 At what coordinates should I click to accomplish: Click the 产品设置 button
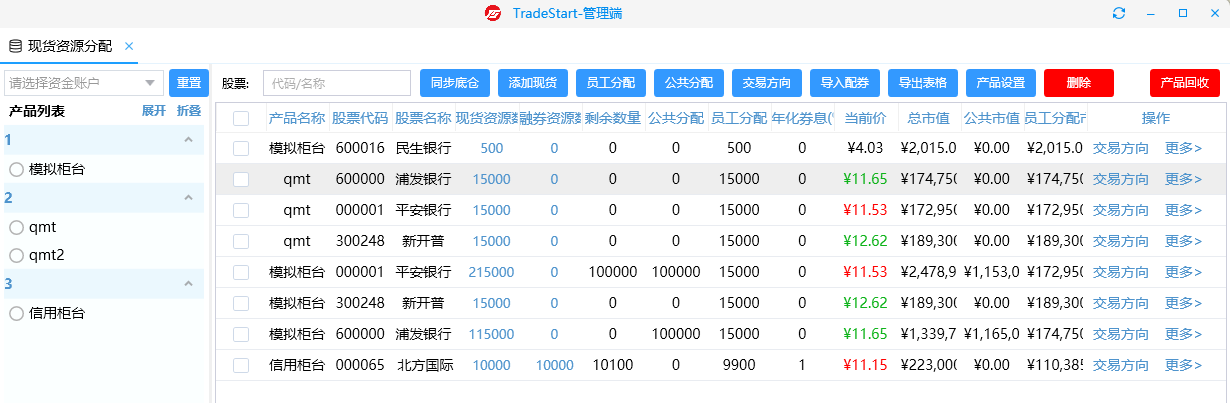tap(1001, 83)
